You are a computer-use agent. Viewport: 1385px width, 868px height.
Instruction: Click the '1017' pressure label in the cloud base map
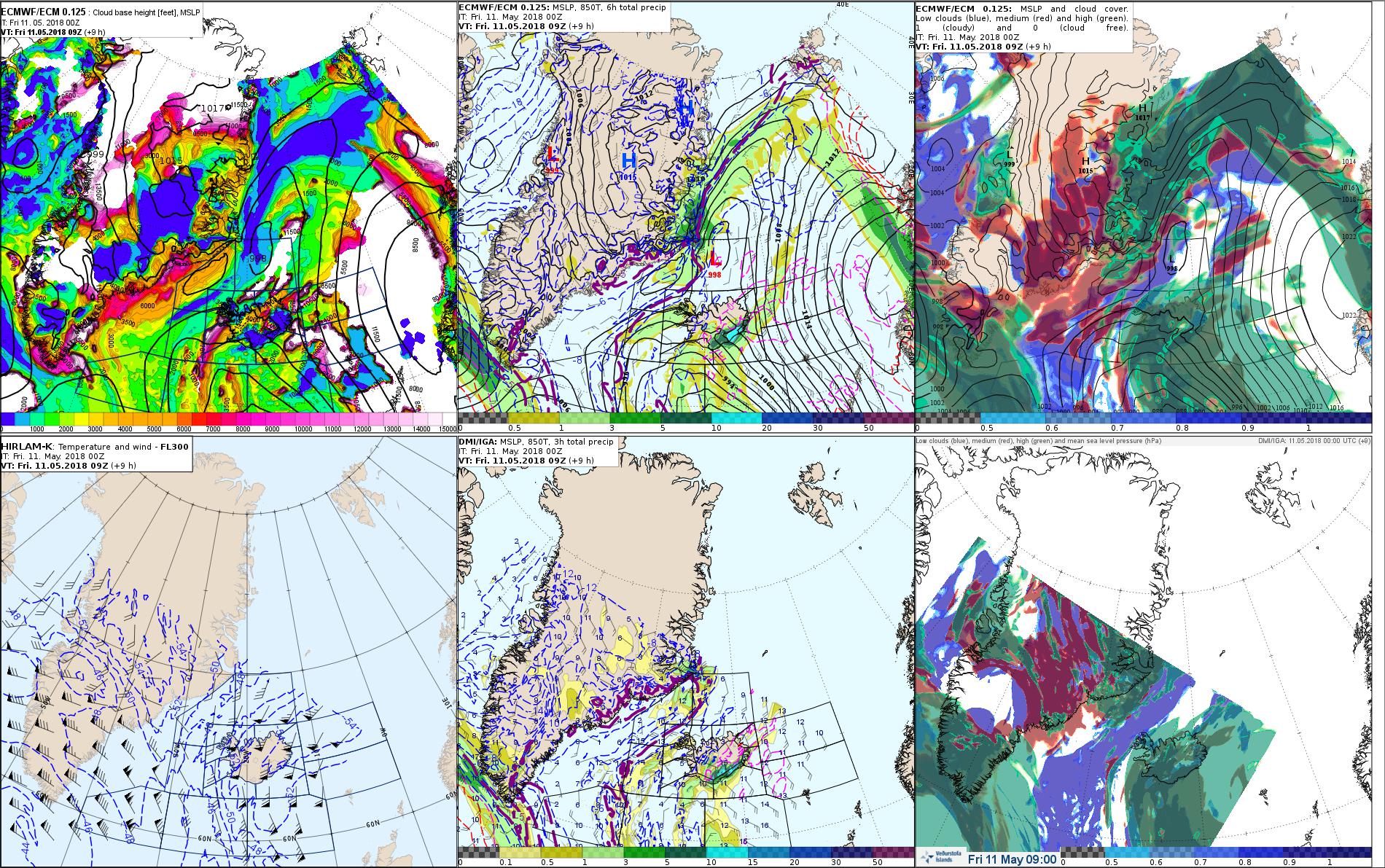pyautogui.click(x=213, y=108)
